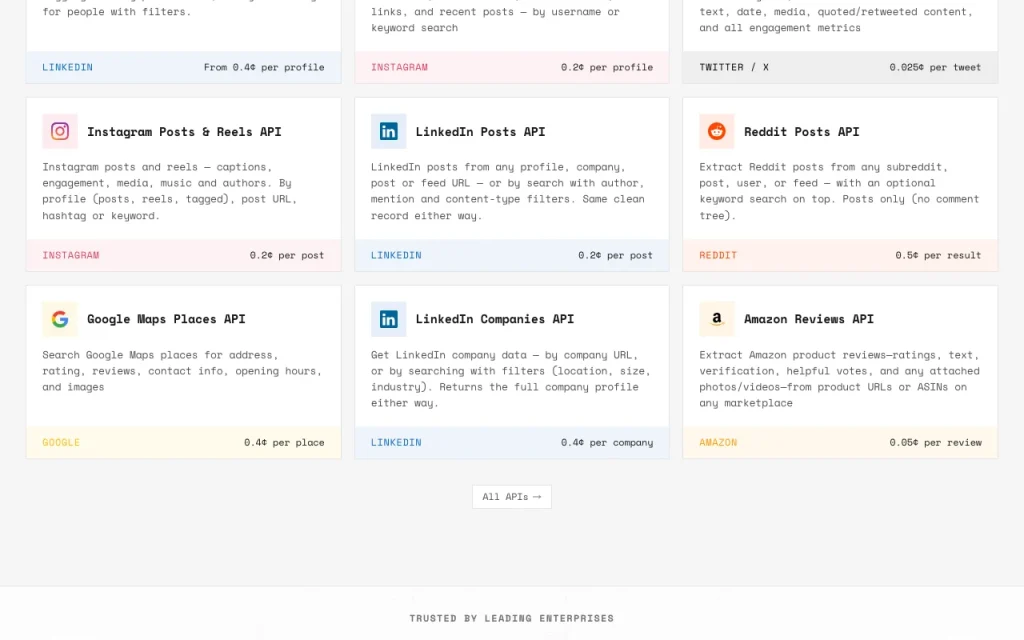Click the '0.5¢ per result' price

tap(938, 255)
